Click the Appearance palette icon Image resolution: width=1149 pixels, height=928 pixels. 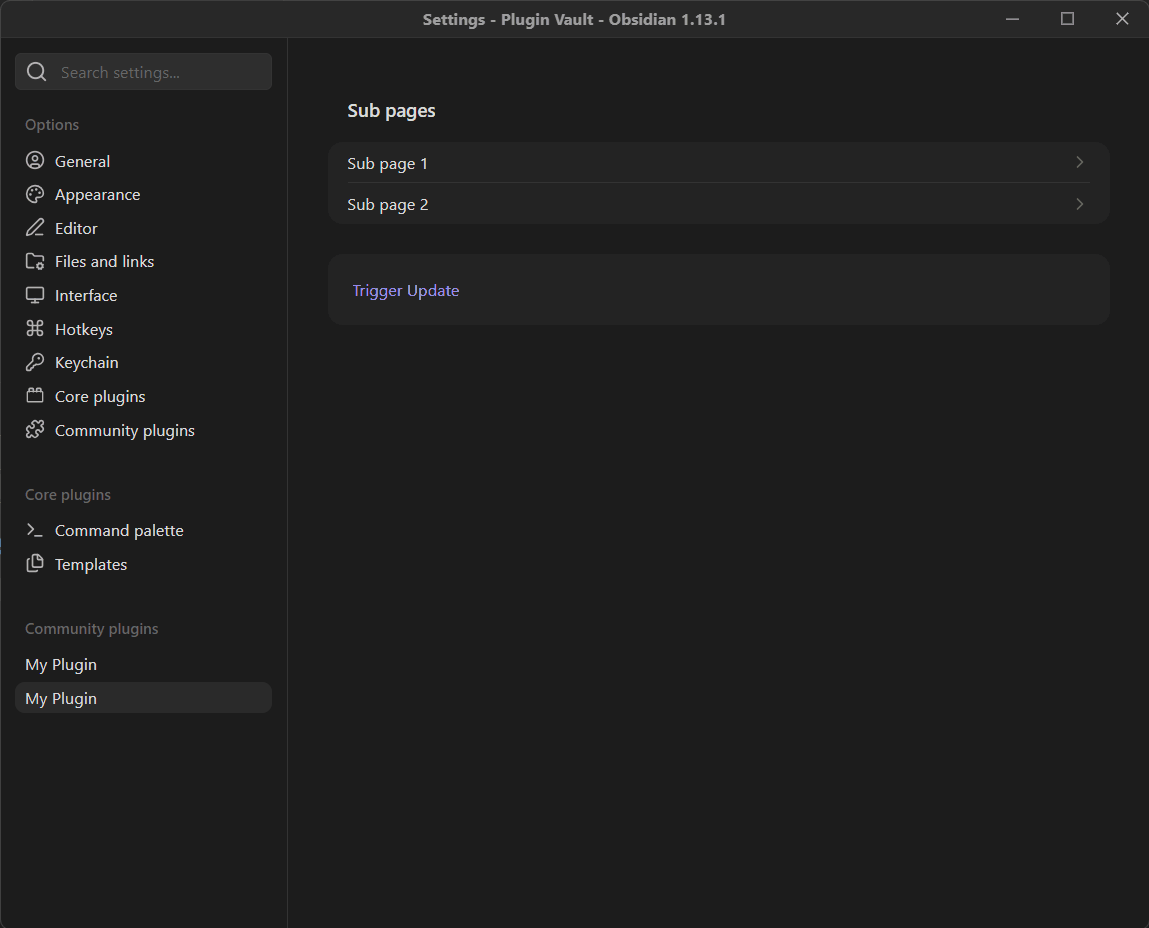(34, 194)
